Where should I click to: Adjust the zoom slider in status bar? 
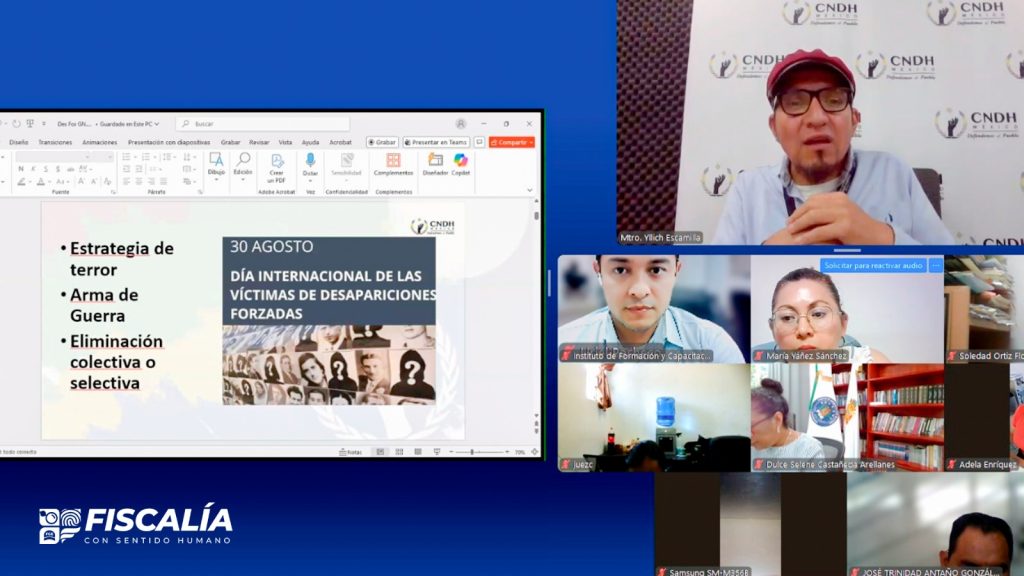click(472, 452)
